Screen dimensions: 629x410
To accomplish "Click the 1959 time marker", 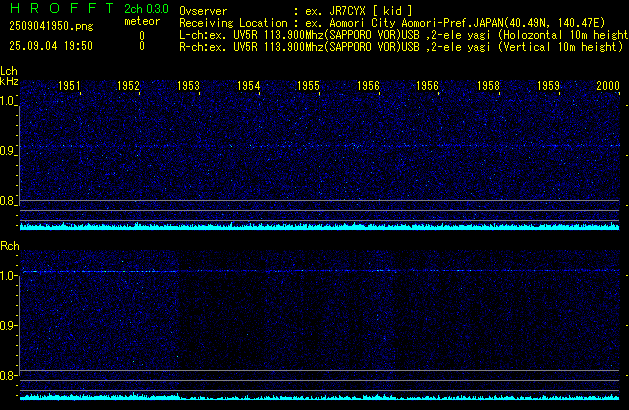I will pos(548,85).
